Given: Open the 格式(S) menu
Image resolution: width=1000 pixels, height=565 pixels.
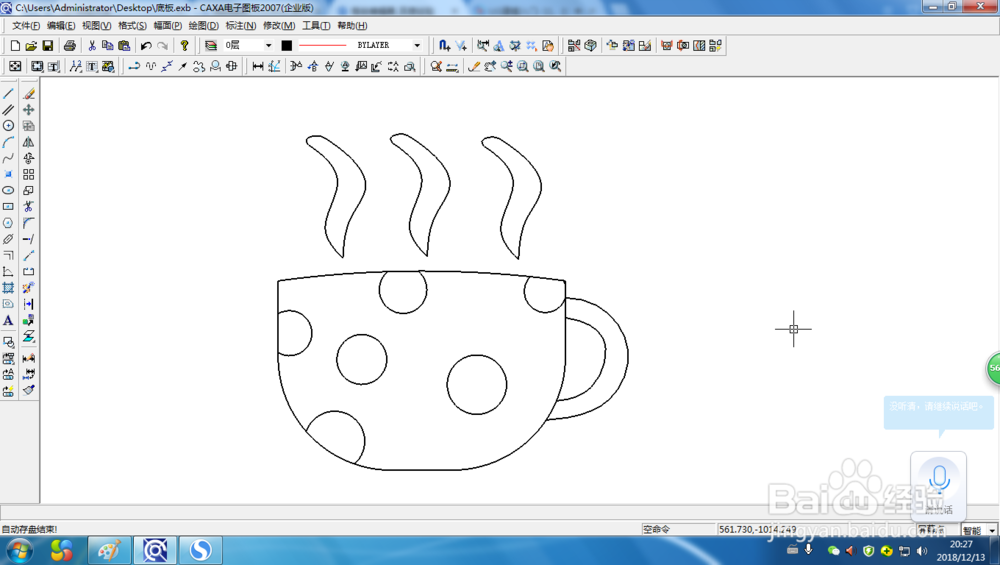Looking at the screenshot, I should click(132, 26).
